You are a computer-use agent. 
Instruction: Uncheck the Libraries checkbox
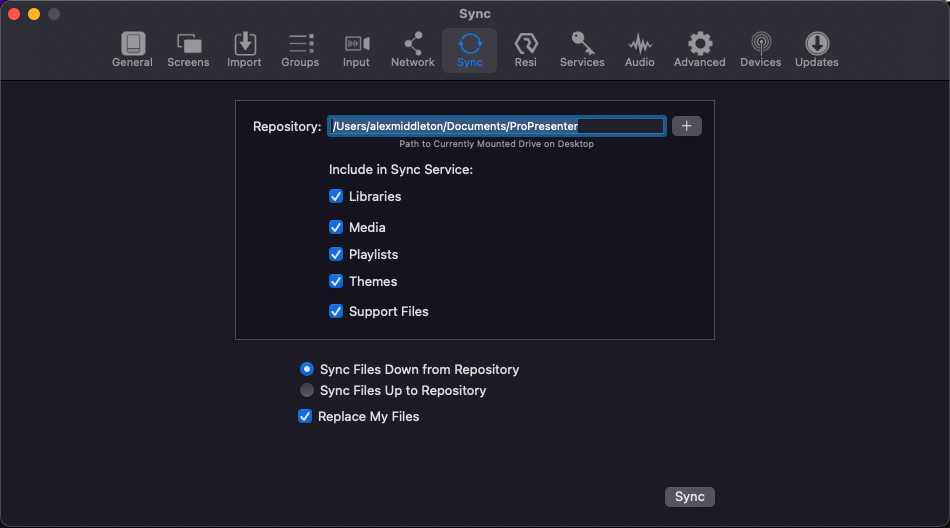point(336,196)
